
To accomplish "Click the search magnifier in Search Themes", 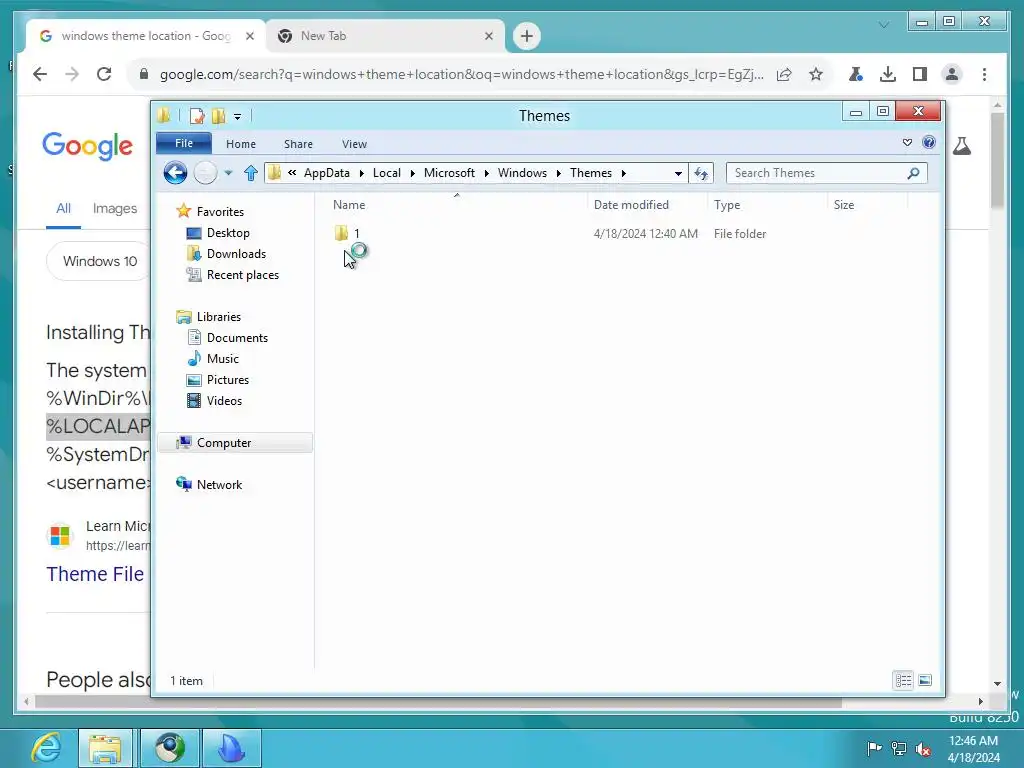I will click(913, 173).
